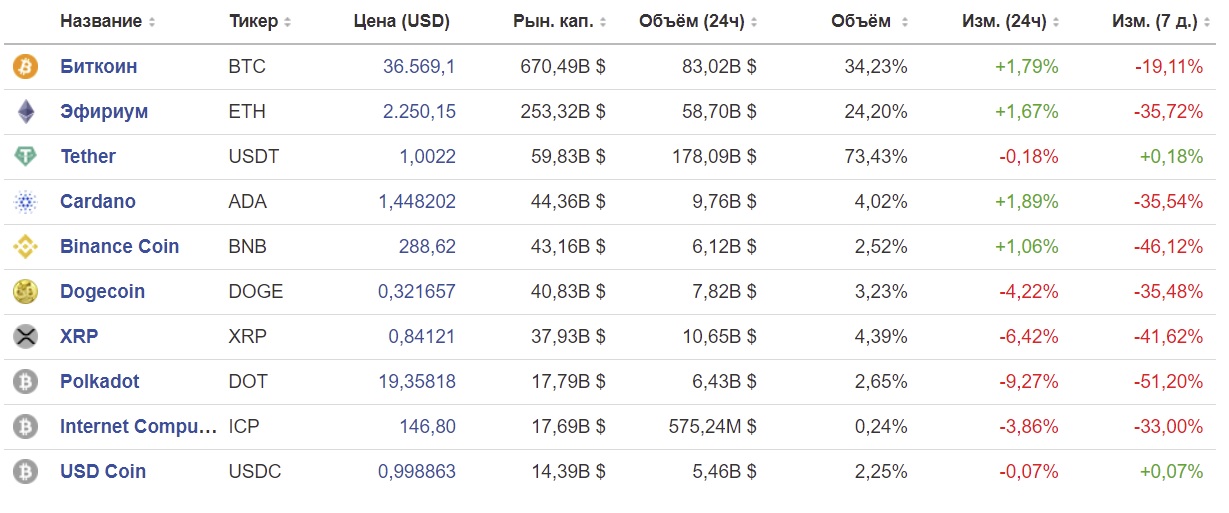Sort by Объём percentage column
Screen dimensions: 1229x513
pyautogui.click(x=870, y=21)
